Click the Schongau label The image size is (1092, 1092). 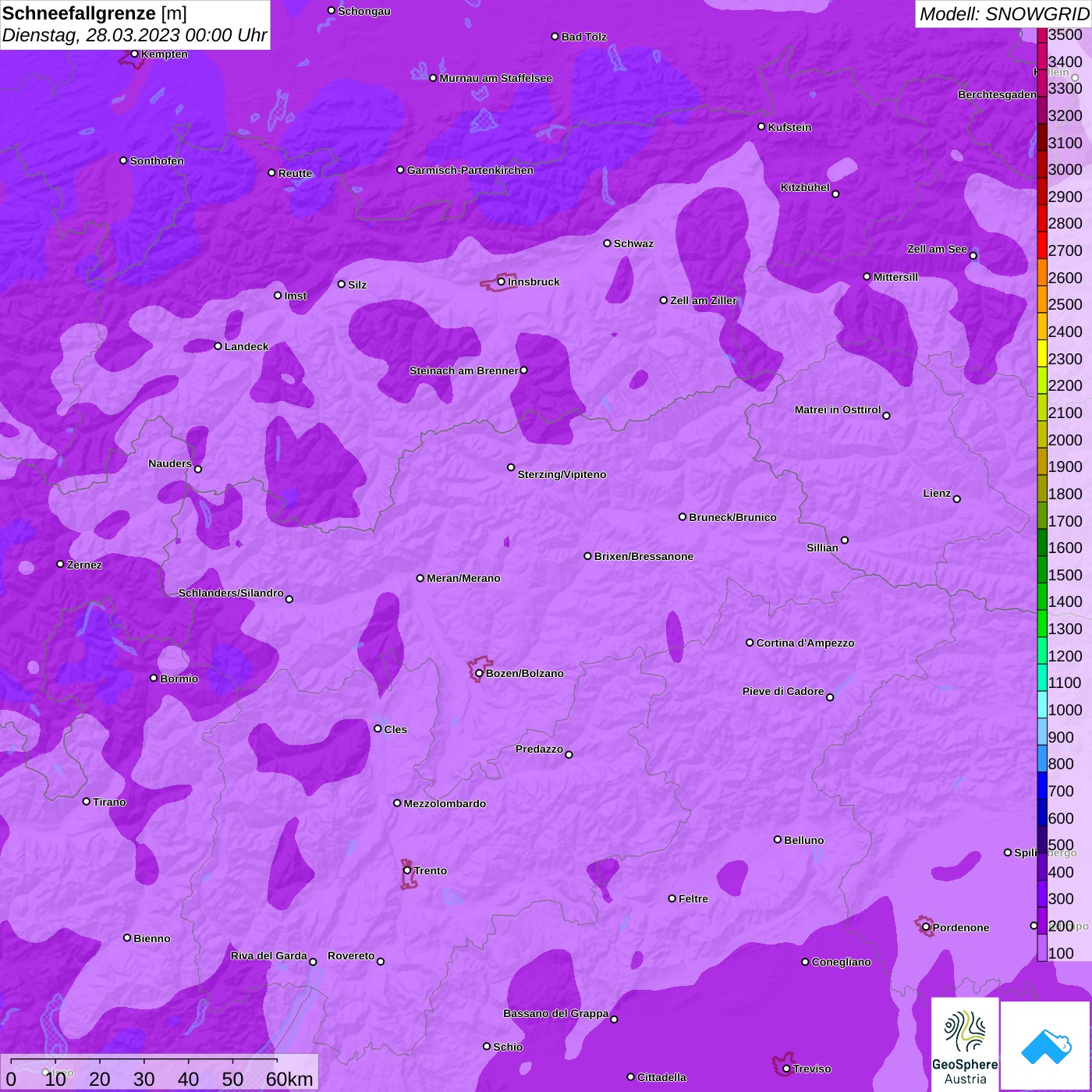point(364,11)
